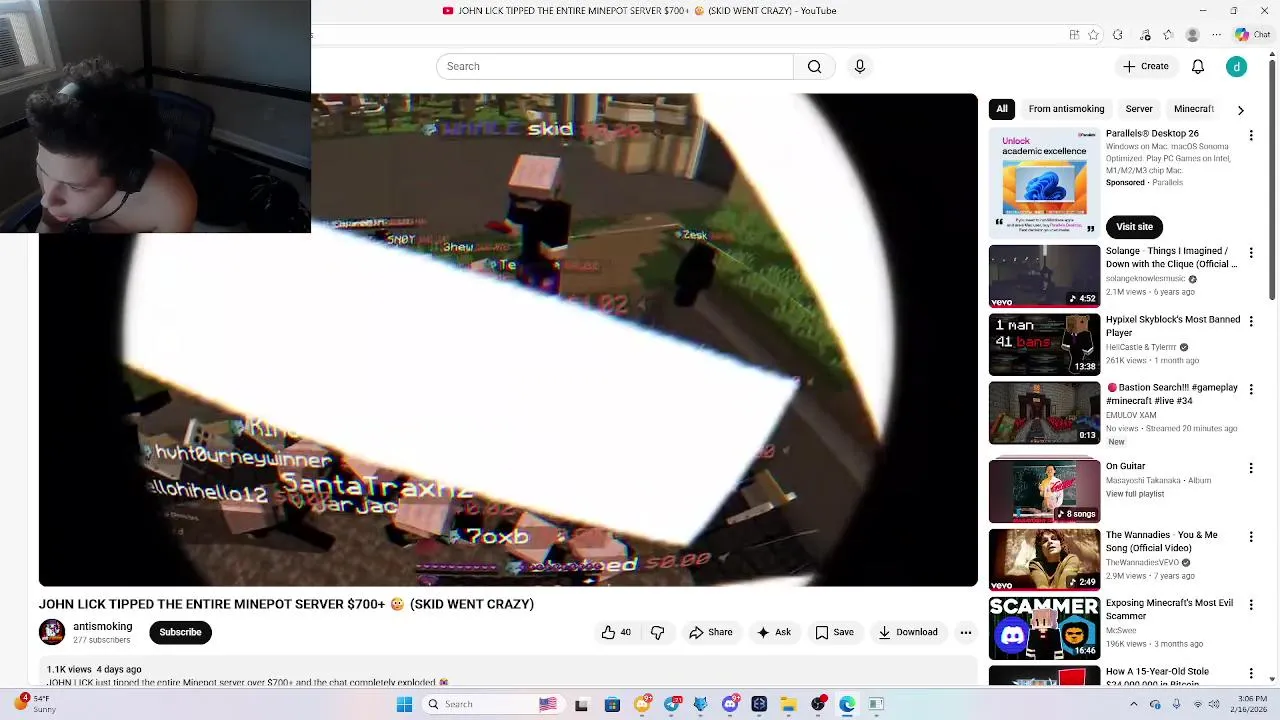Open the antismoking channel name link
The width and height of the screenshot is (1280, 720).
(102, 626)
